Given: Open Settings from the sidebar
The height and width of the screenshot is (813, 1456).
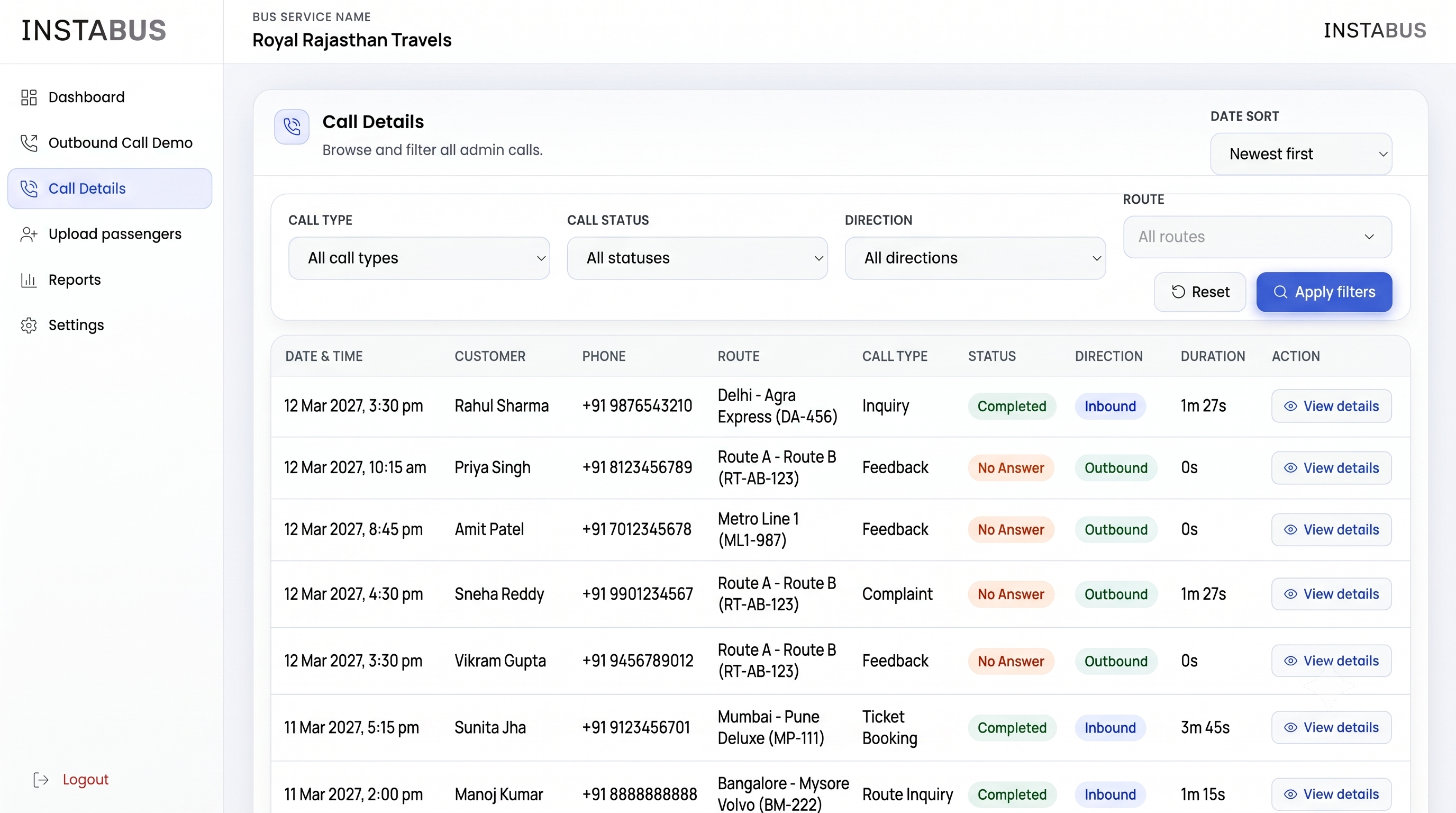Looking at the screenshot, I should (110, 325).
